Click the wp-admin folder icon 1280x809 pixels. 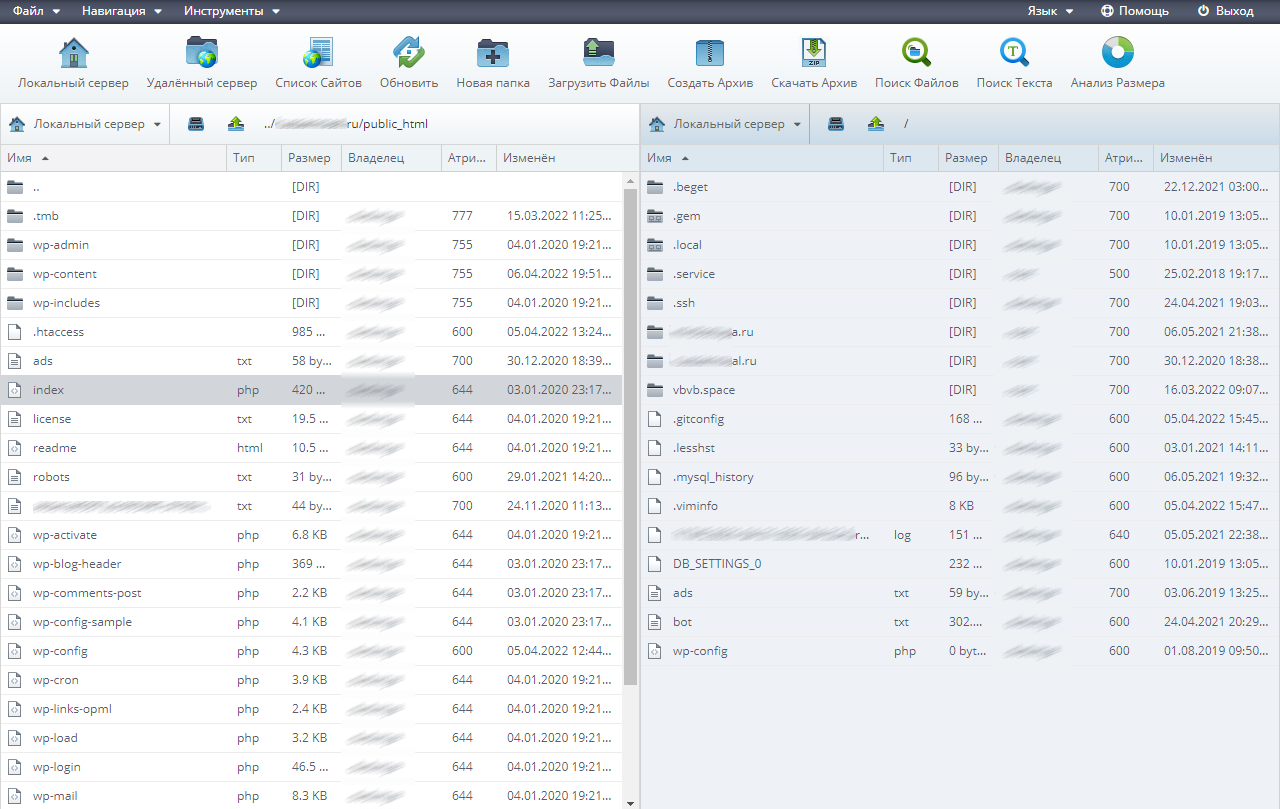tap(15, 245)
